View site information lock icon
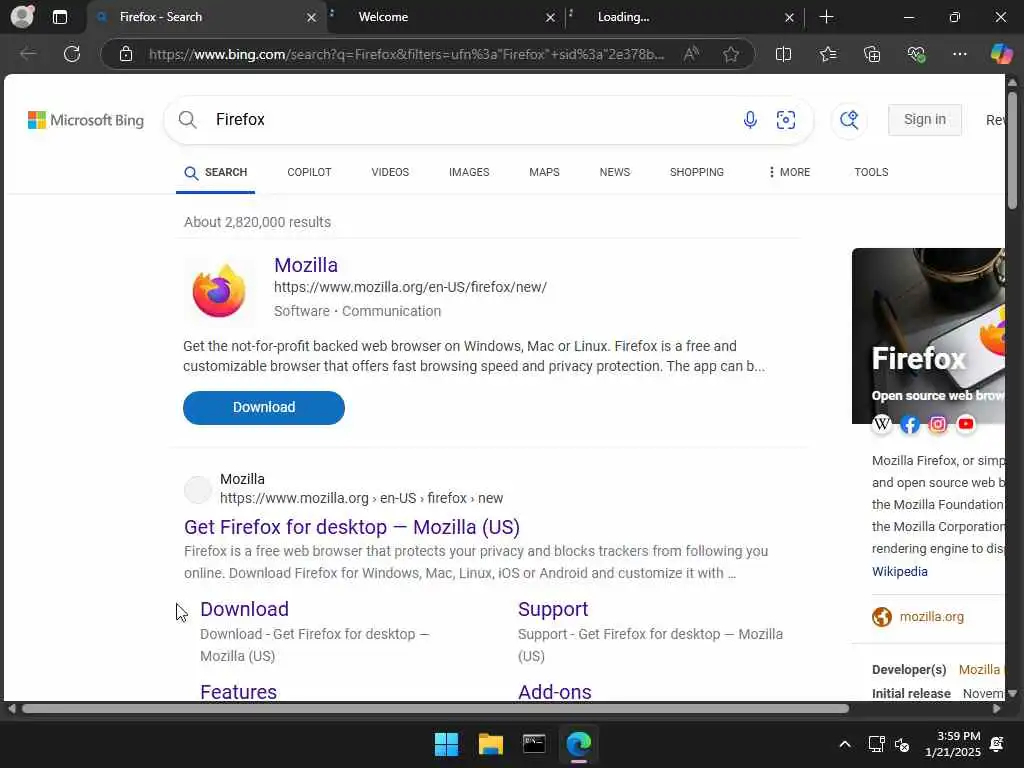 tap(126, 54)
